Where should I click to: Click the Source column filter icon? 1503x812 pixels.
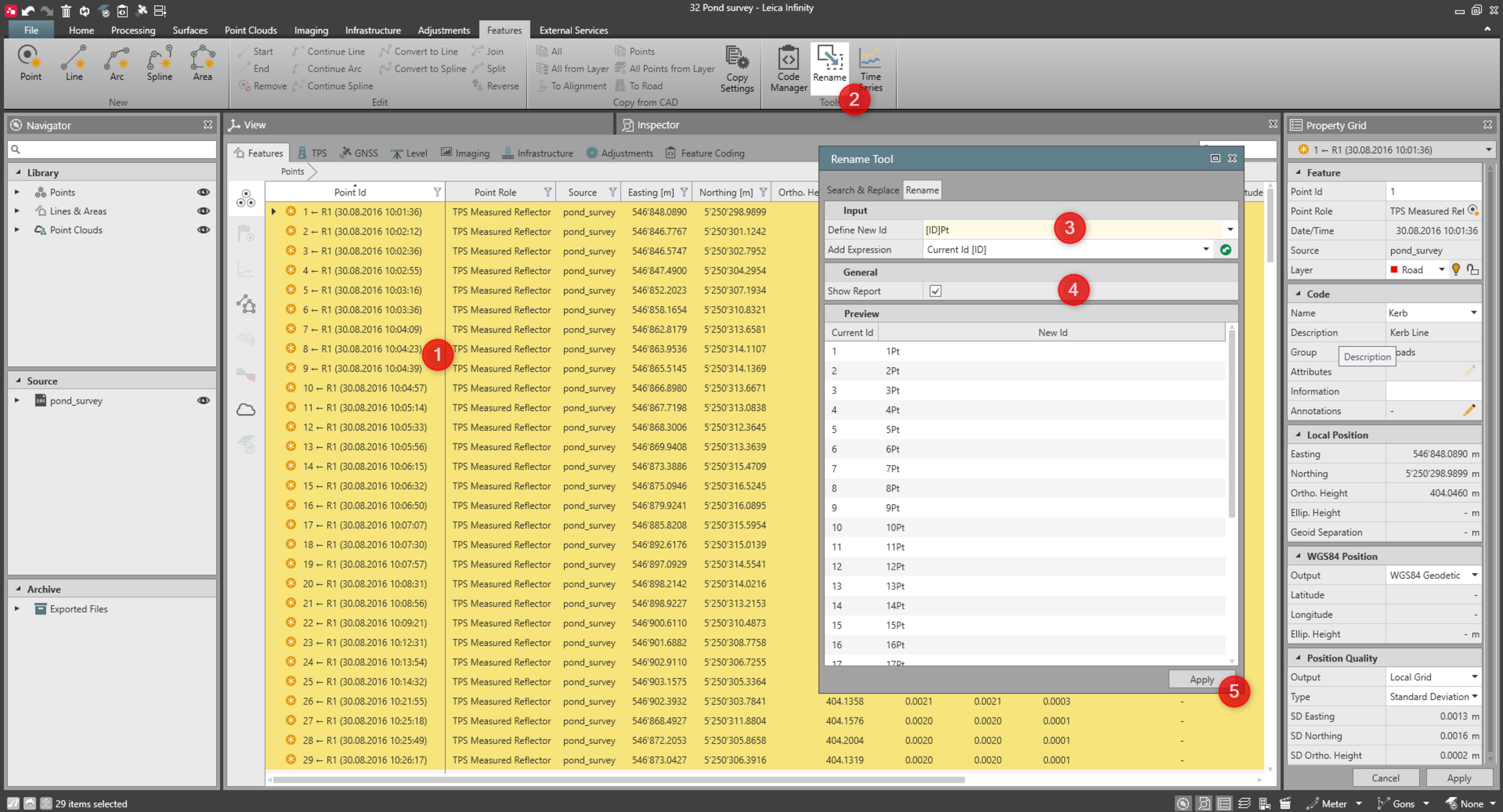click(613, 192)
